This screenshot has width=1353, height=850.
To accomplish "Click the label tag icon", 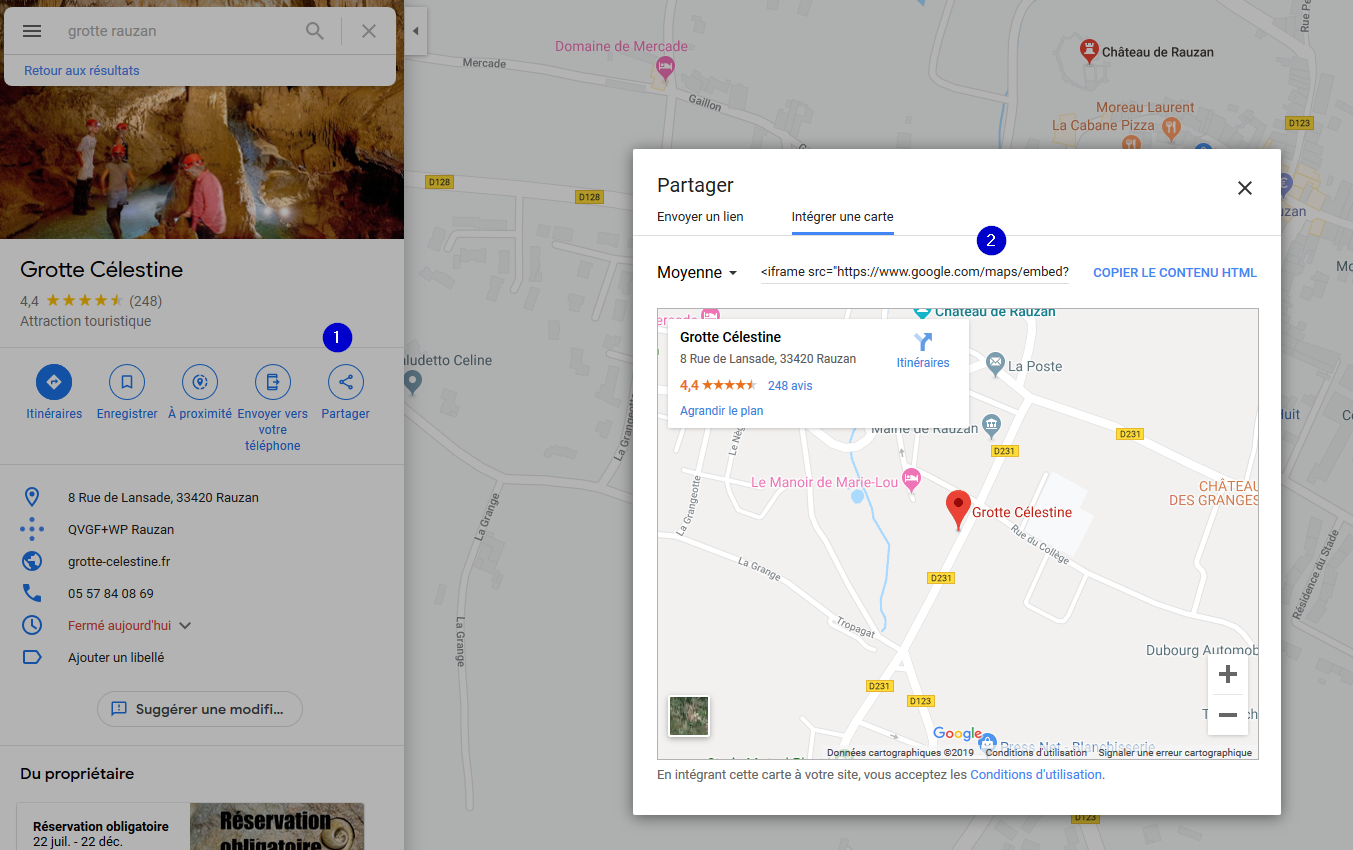I will (x=32, y=657).
